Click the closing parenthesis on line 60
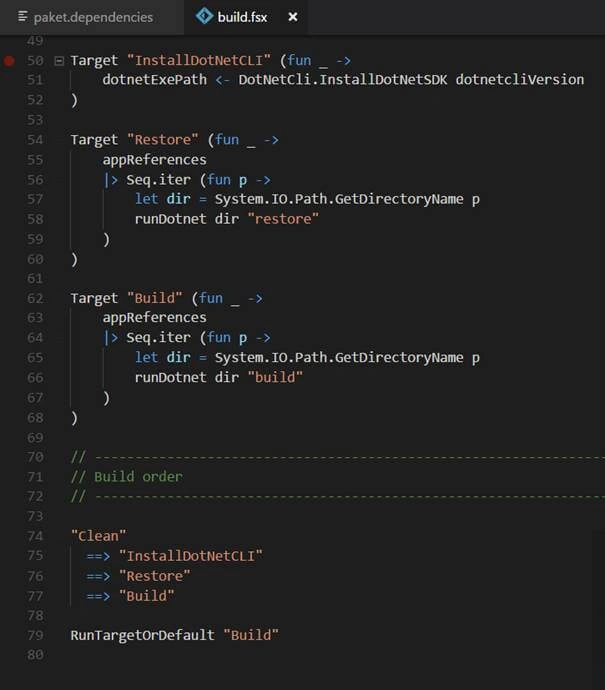605x690 pixels. click(x=74, y=260)
